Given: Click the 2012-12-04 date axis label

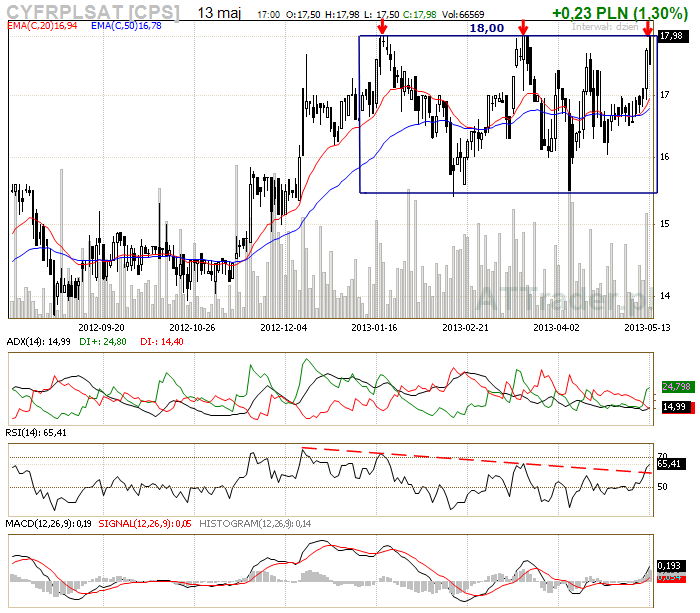Looking at the screenshot, I should coord(283,328).
